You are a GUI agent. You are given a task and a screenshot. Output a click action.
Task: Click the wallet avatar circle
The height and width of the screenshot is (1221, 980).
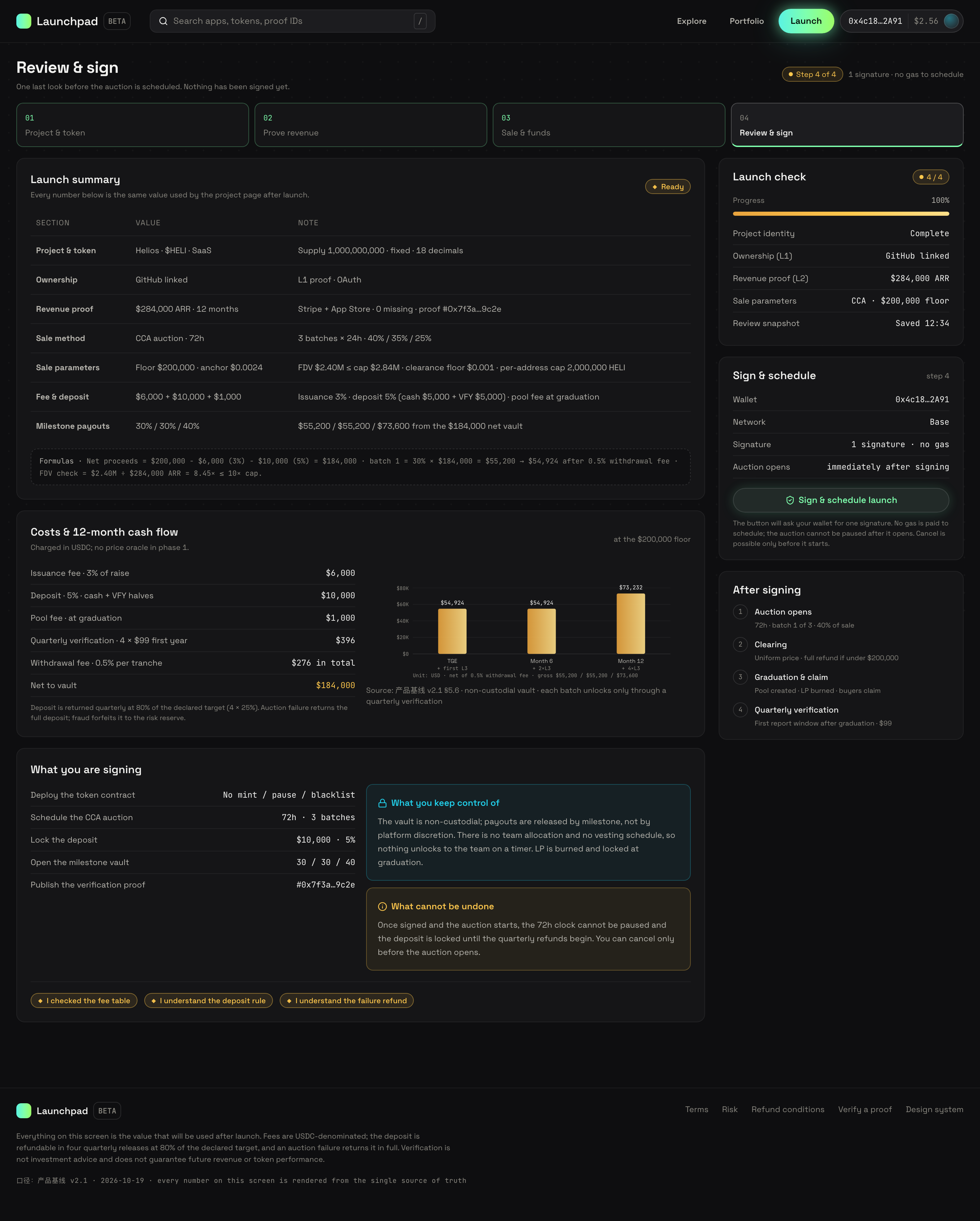951,21
